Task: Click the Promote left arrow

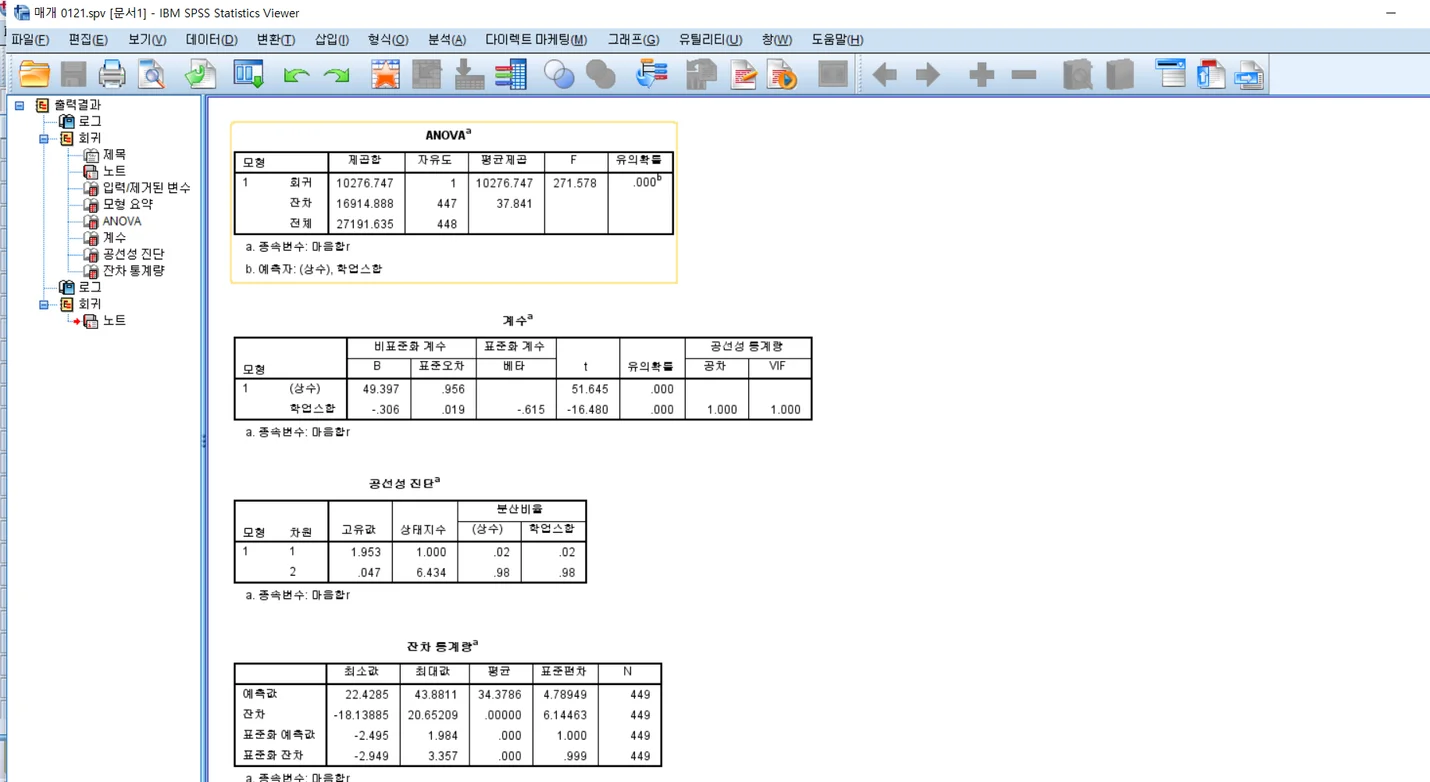Action: click(884, 75)
